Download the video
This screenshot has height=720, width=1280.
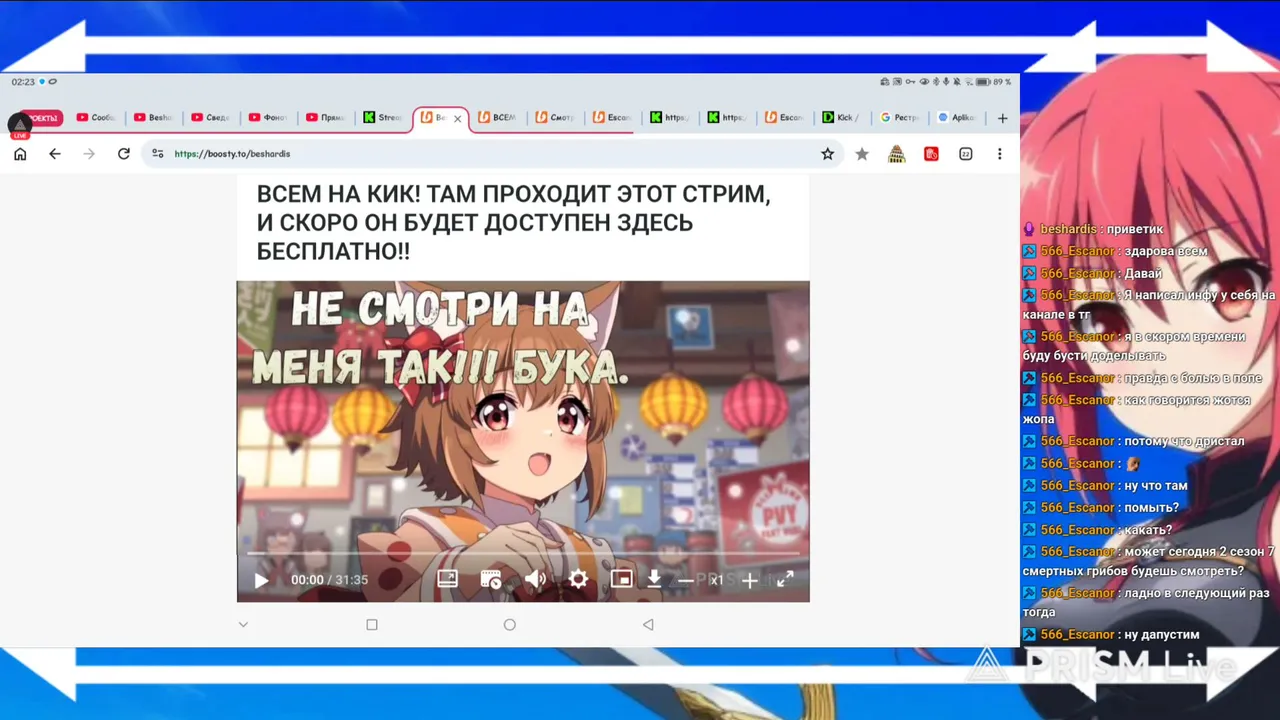coord(654,579)
